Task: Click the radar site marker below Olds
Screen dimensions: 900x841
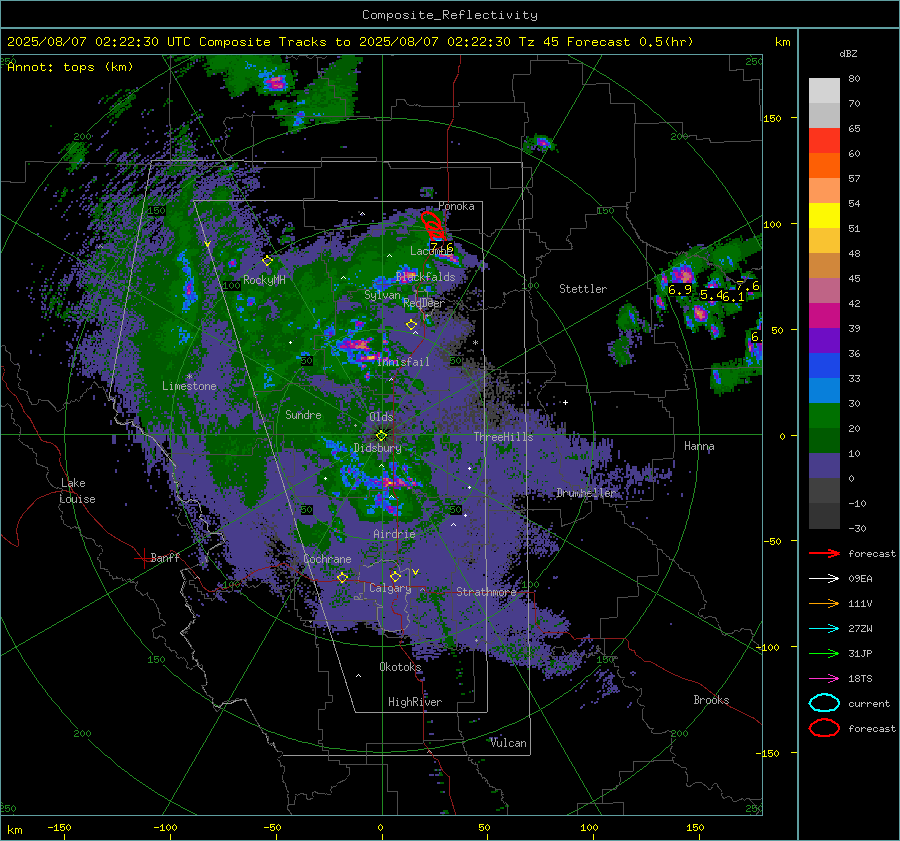Action: click(381, 435)
